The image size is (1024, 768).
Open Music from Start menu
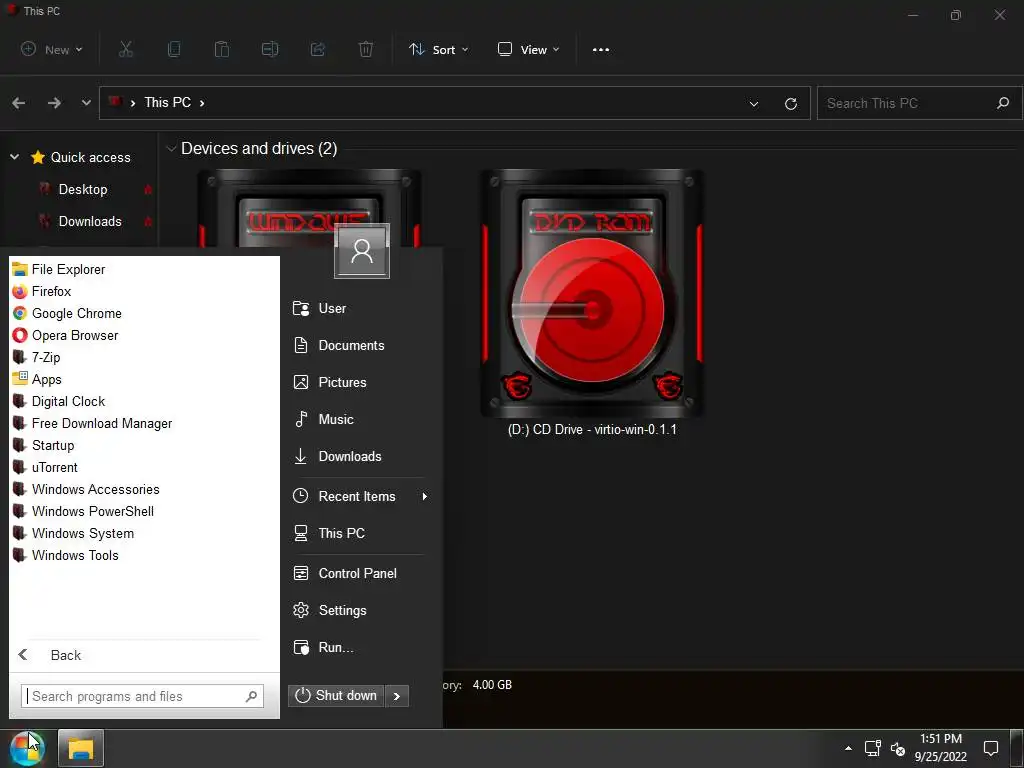tap(323, 419)
